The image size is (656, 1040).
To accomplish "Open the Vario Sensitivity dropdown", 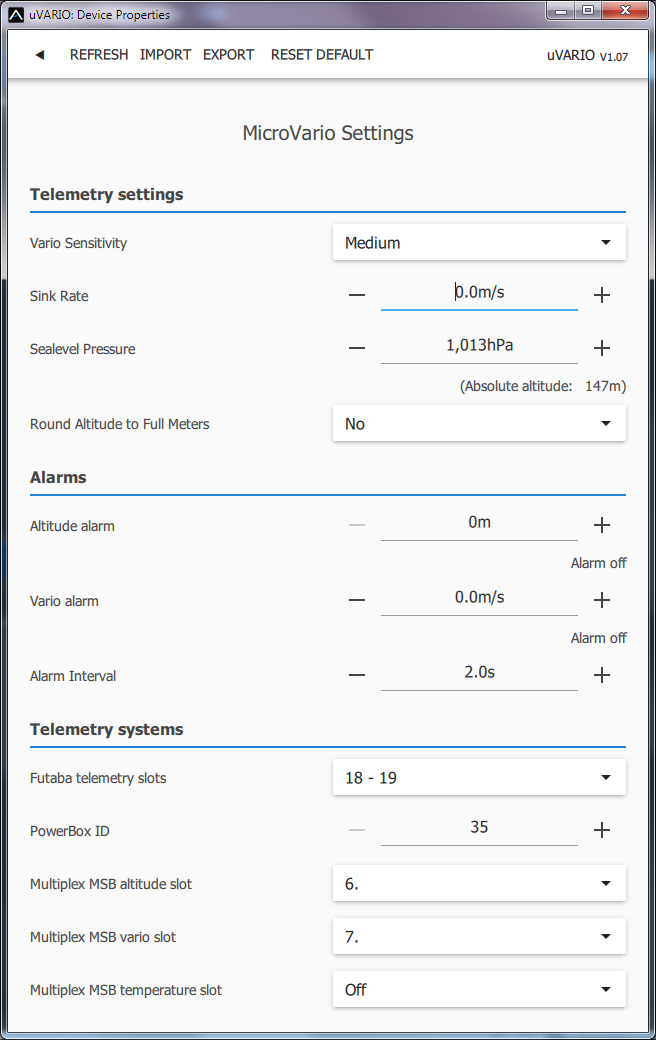I will click(x=479, y=242).
